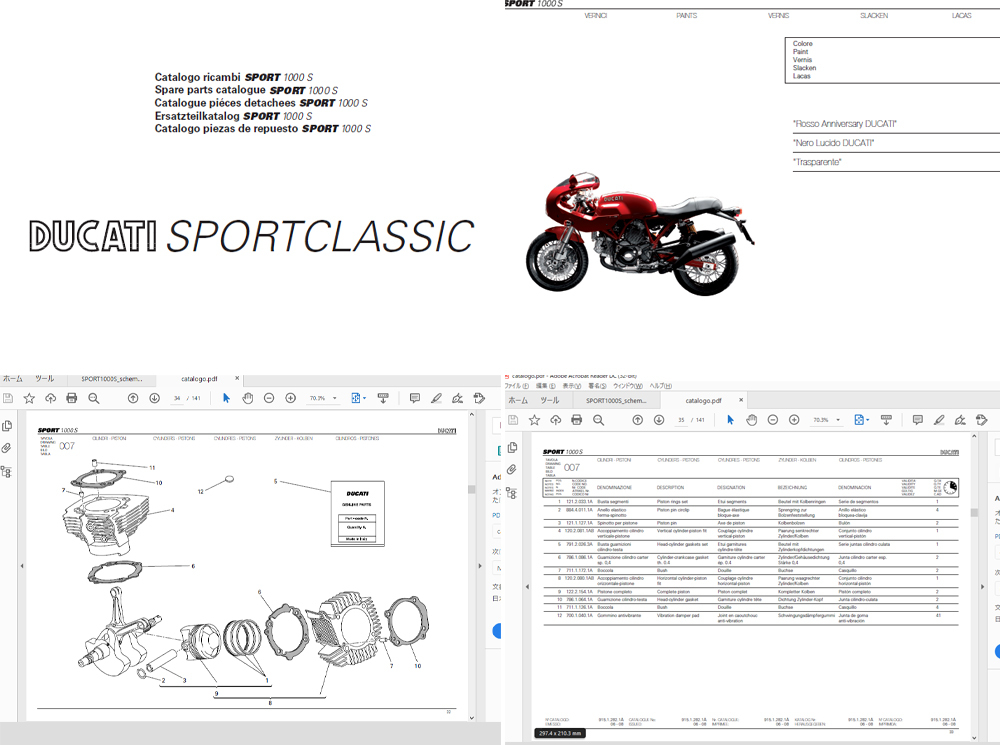The height and width of the screenshot is (745, 1000).
Task: Add comment note icon in right Acrobat window
Action: [918, 420]
